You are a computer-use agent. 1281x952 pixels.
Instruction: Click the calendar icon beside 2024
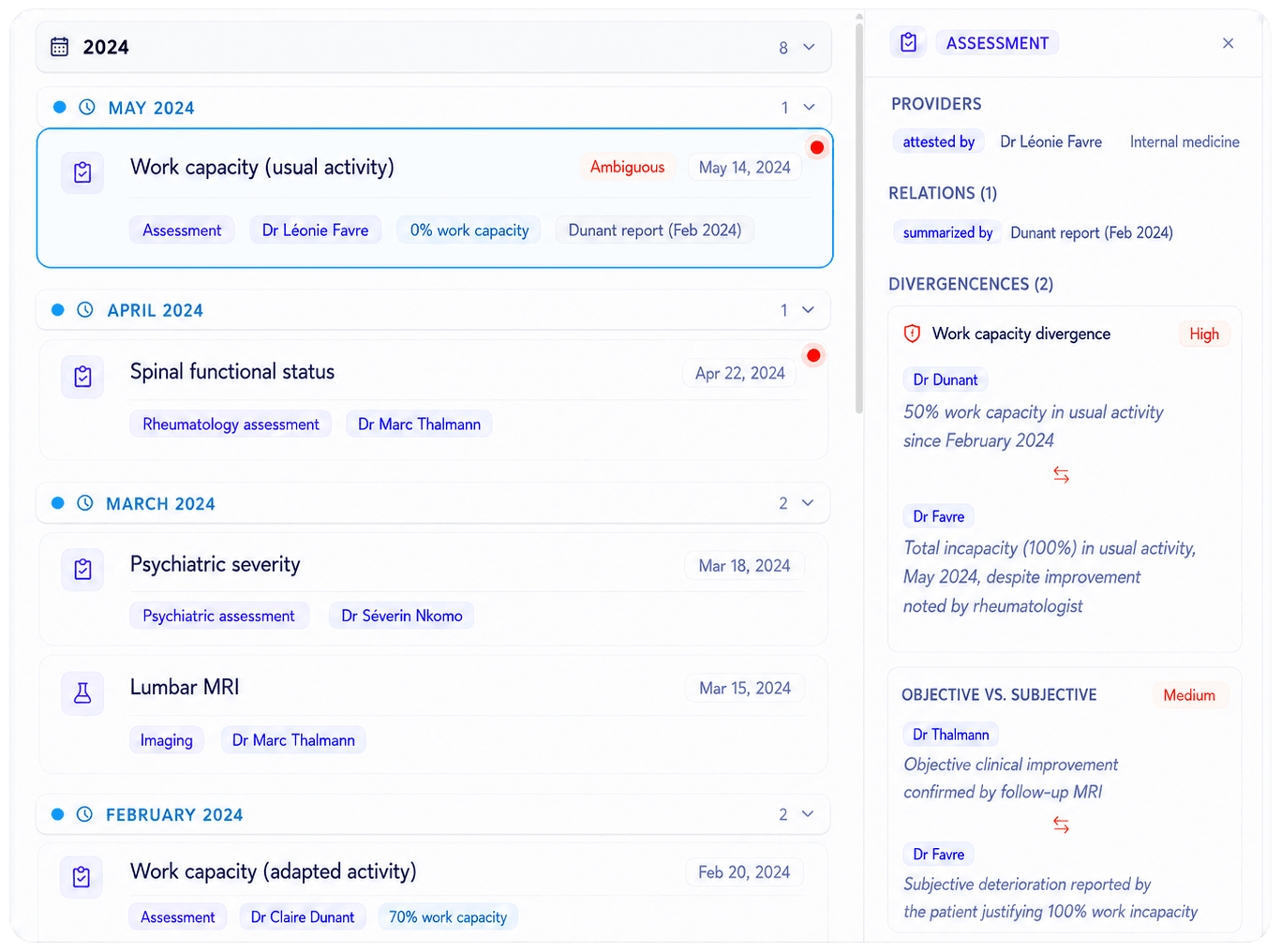[59, 47]
